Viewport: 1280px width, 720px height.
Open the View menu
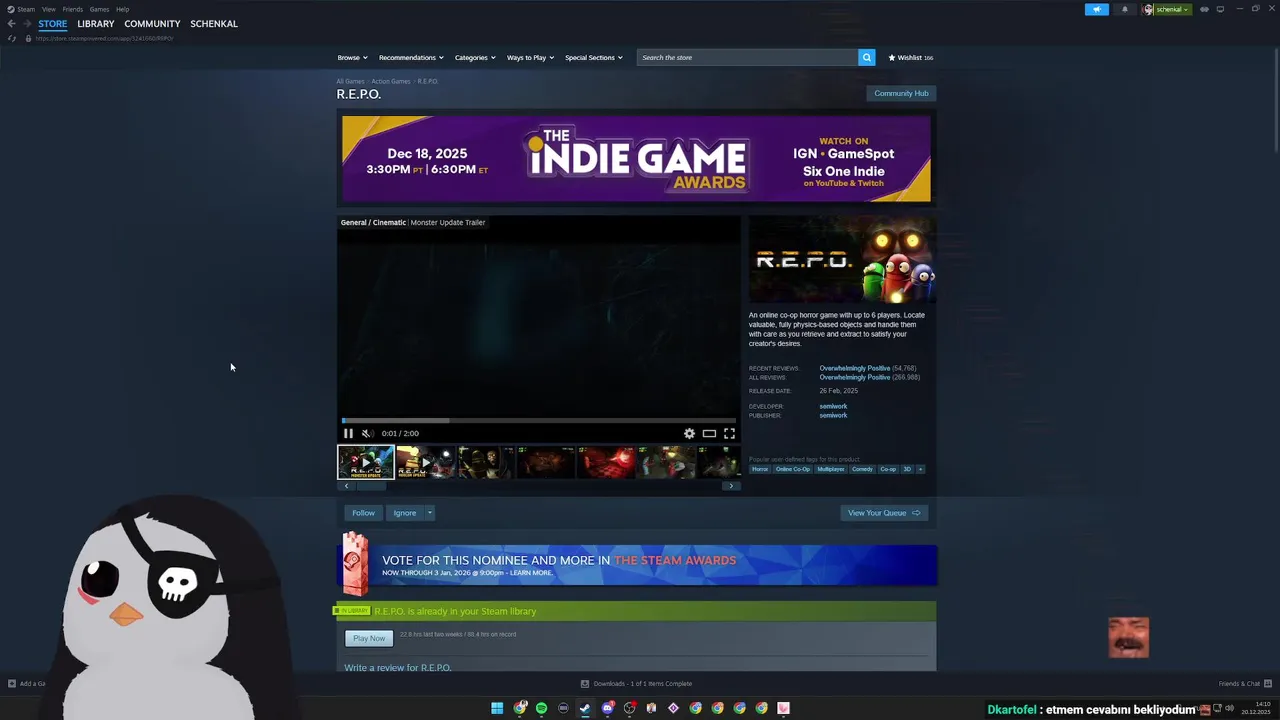[x=48, y=9]
